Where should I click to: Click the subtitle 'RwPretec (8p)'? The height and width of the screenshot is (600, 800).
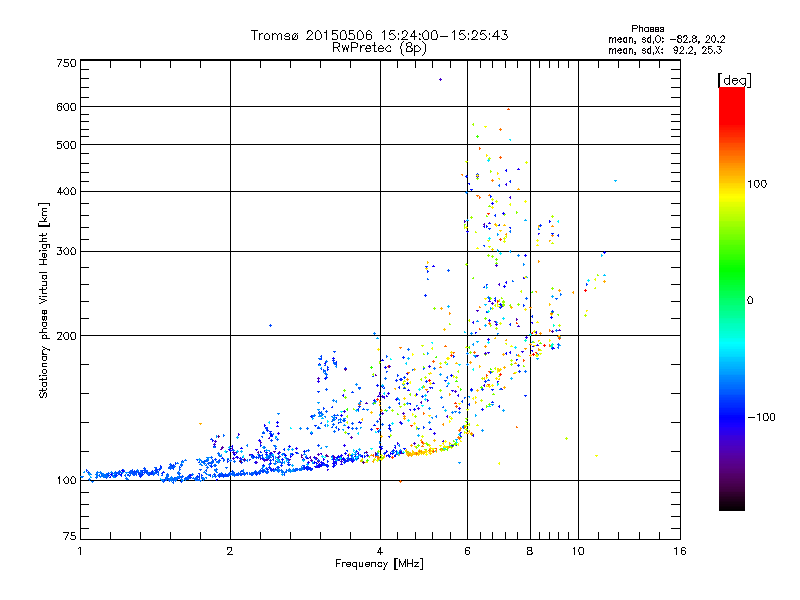[379, 48]
